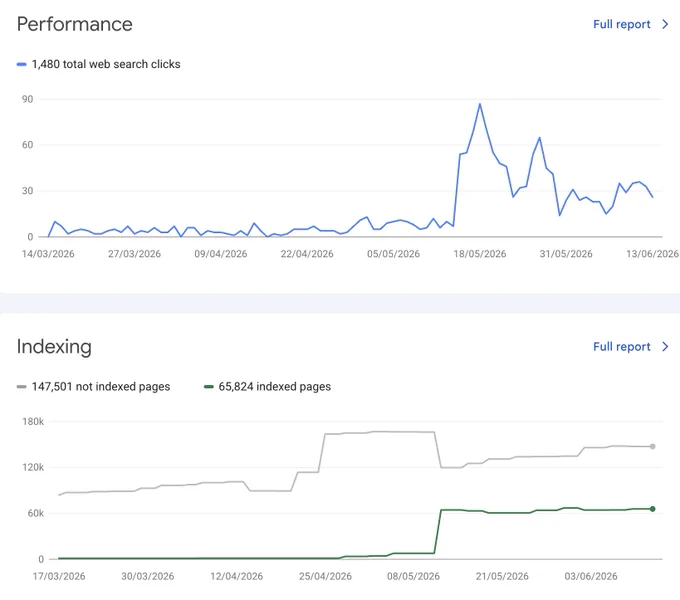Click the 08/05/2026 date label on indexing chart
Image resolution: width=680 pixels, height=600 pixels.
[413, 577]
